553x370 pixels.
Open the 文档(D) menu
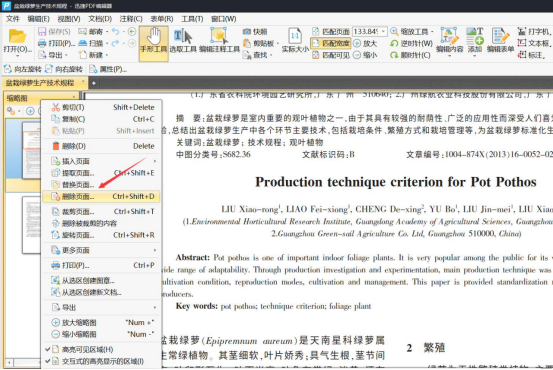100,19
